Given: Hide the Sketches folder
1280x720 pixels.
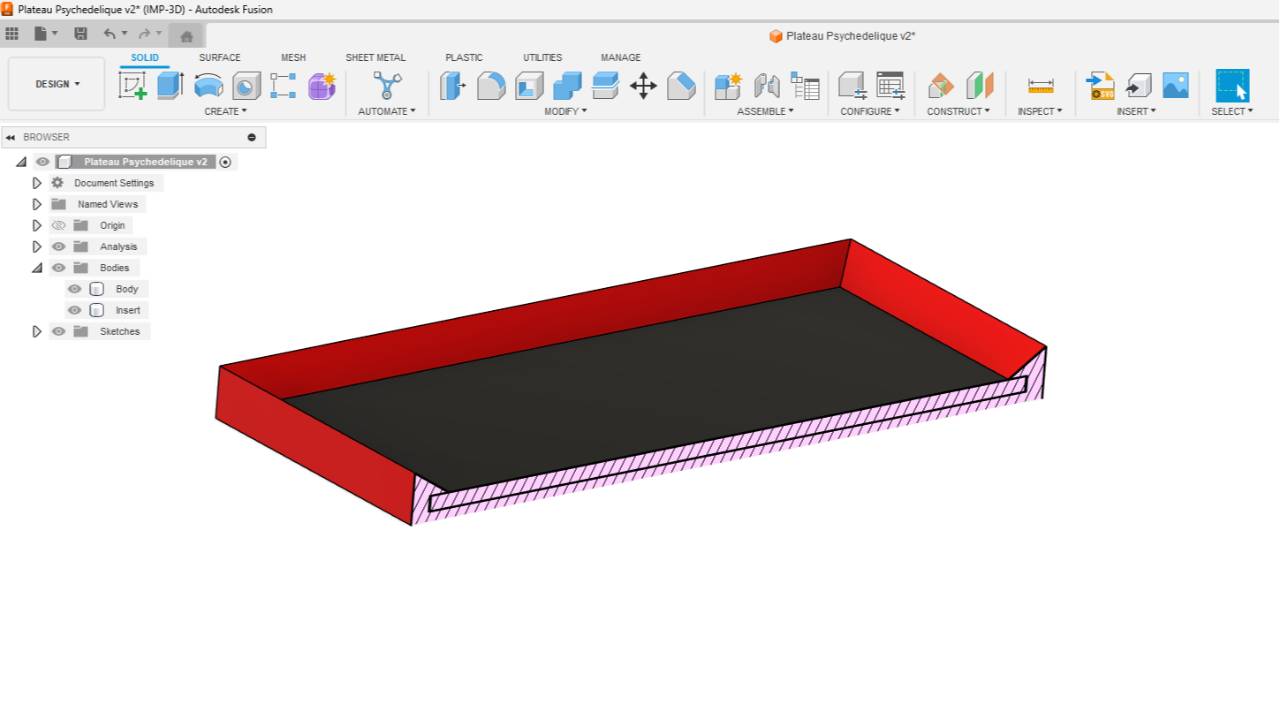Looking at the screenshot, I should point(58,332).
